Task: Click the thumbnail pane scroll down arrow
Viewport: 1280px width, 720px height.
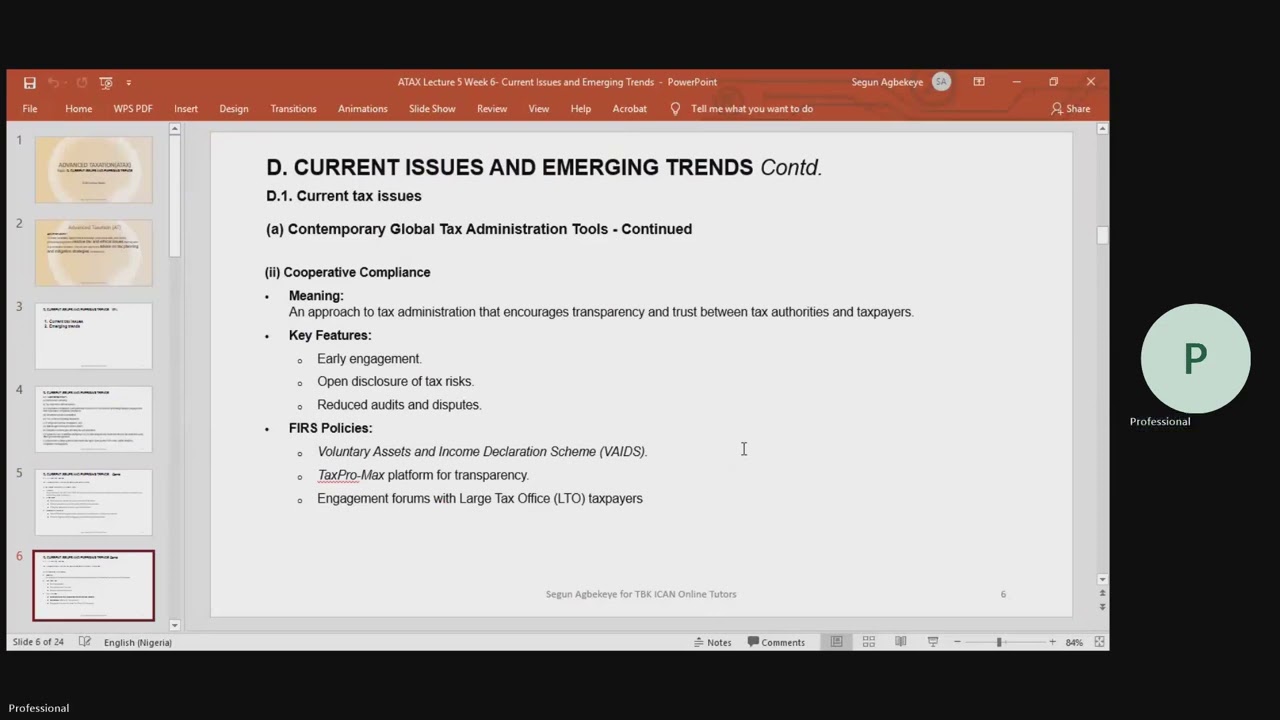Action: click(175, 625)
